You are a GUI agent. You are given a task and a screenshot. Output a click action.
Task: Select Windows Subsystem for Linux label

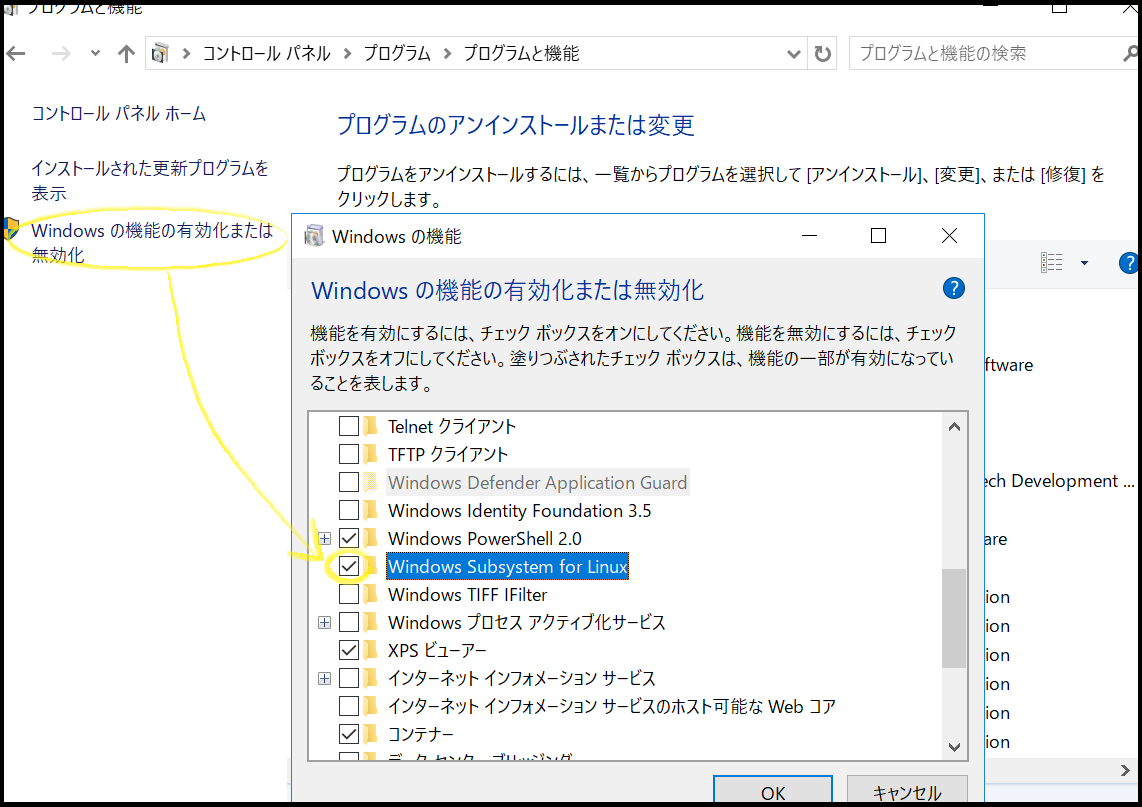point(508,566)
